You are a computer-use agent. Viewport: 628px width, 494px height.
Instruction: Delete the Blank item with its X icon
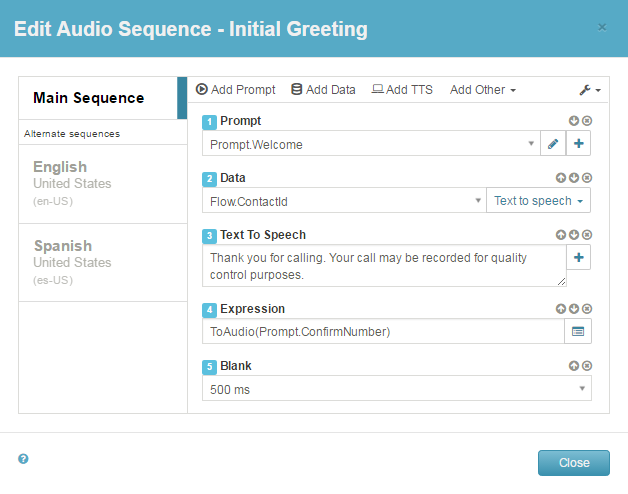pyautogui.click(x=587, y=366)
